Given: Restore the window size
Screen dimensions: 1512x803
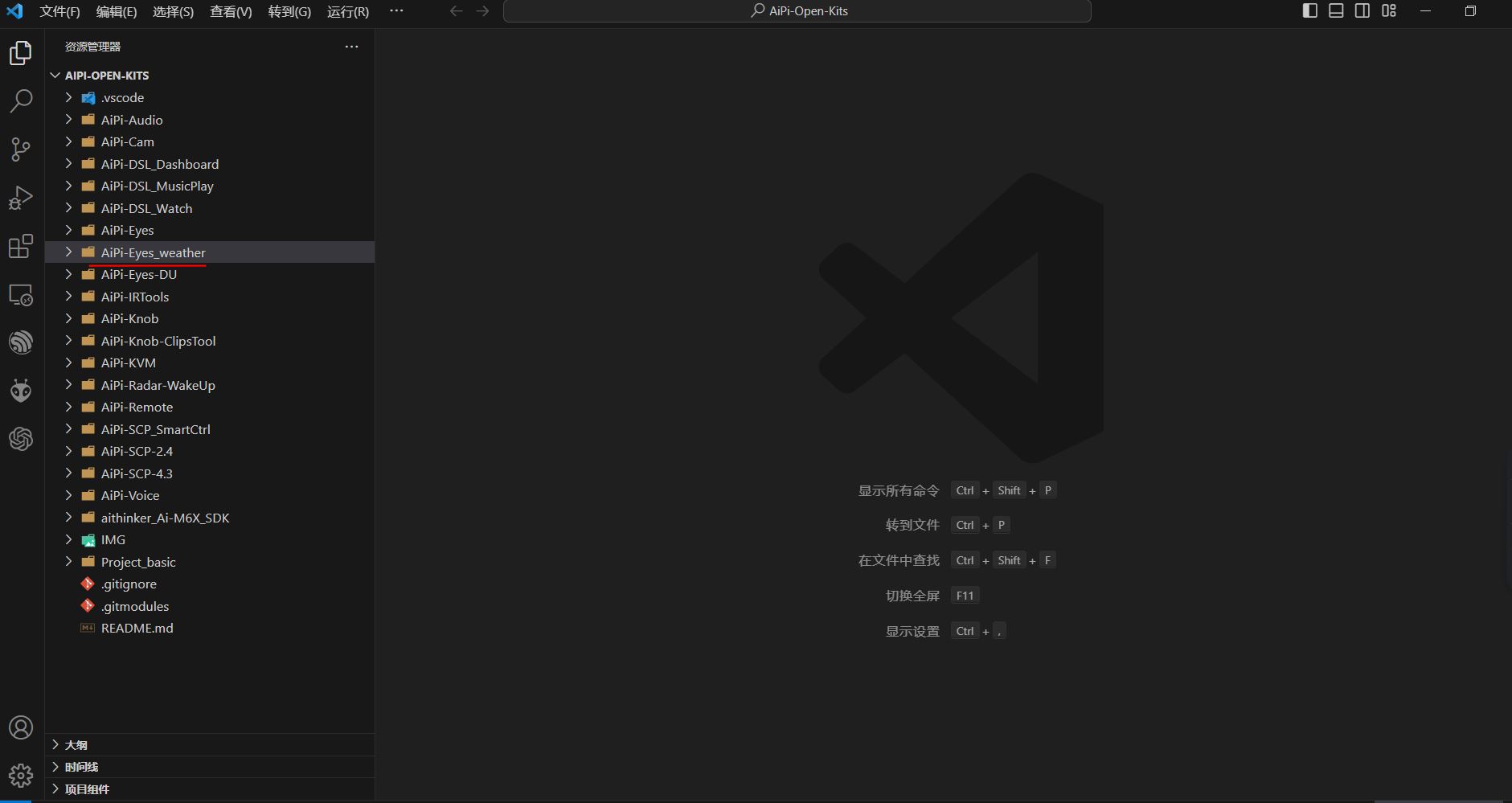Looking at the screenshot, I should click(x=1470, y=11).
